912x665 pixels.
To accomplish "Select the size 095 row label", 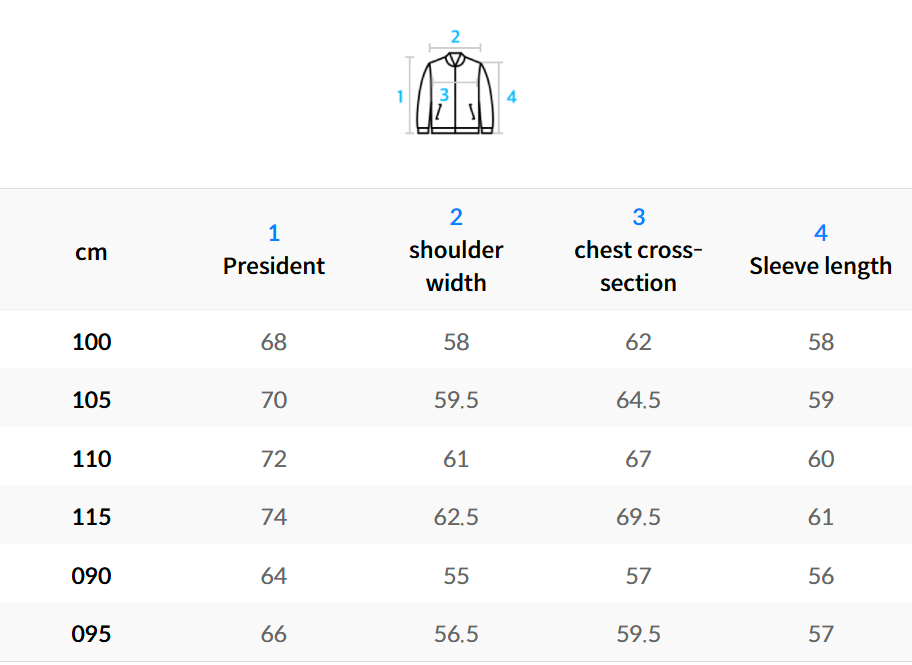I will coord(91,634).
